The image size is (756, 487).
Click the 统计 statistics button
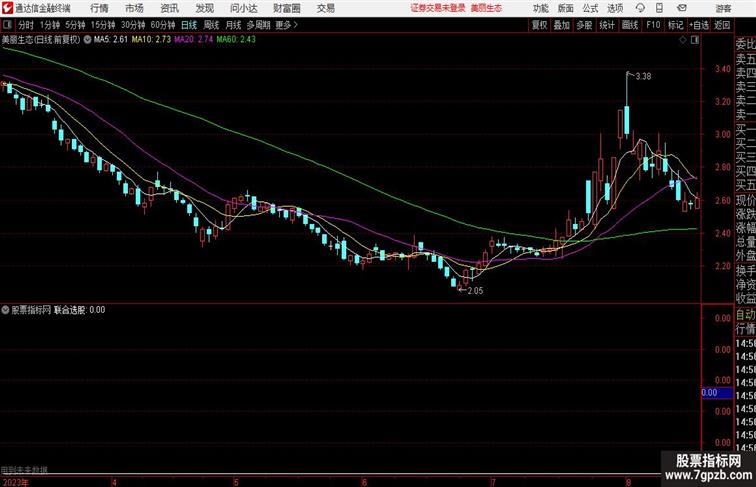point(607,25)
